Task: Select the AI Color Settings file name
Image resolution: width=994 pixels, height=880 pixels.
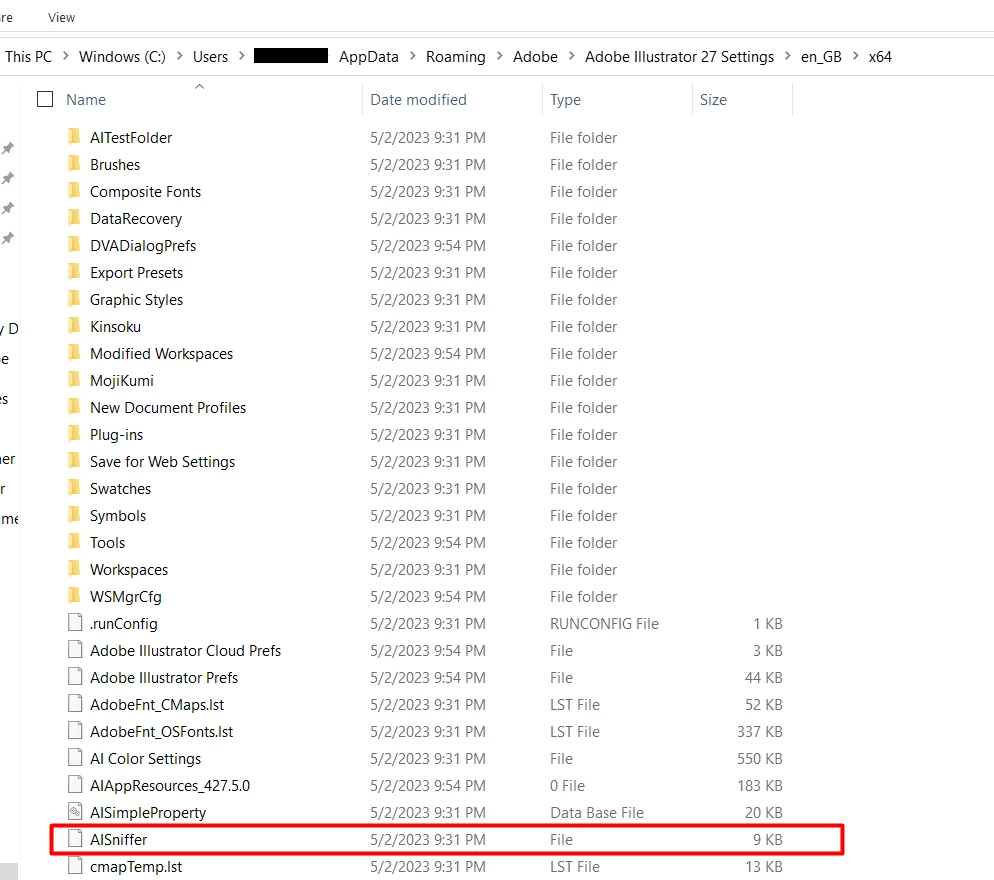Action: 146,758
